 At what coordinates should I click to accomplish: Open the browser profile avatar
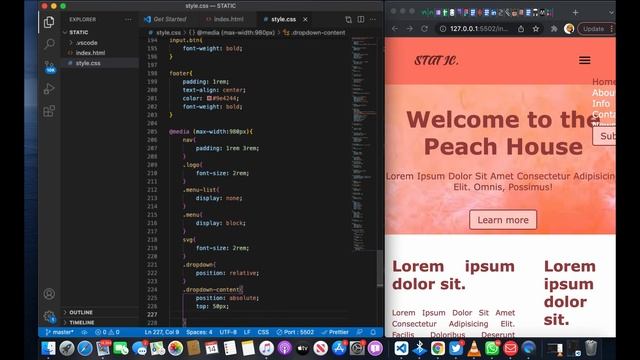pos(569,29)
